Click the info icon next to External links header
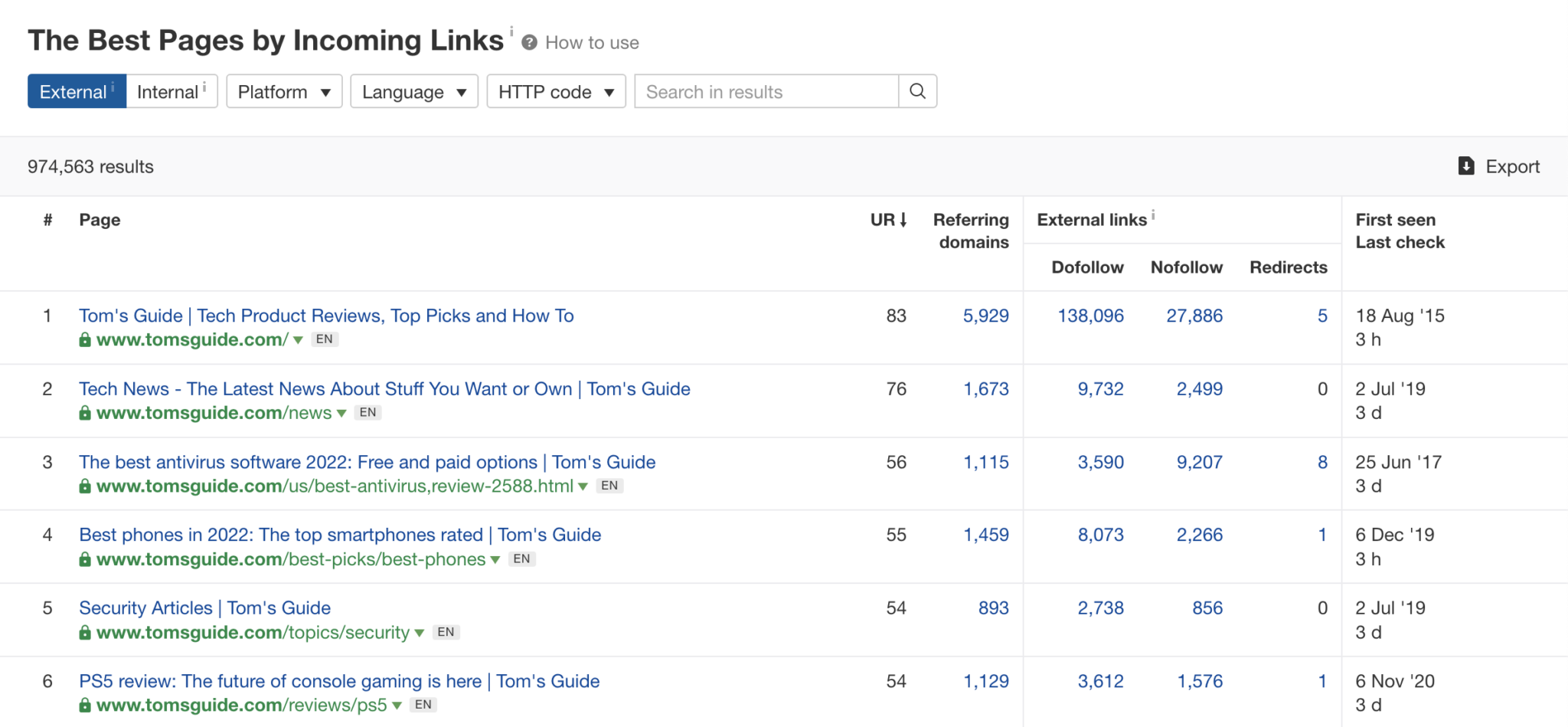Image resolution: width=1568 pixels, height=727 pixels. pyautogui.click(x=1153, y=215)
